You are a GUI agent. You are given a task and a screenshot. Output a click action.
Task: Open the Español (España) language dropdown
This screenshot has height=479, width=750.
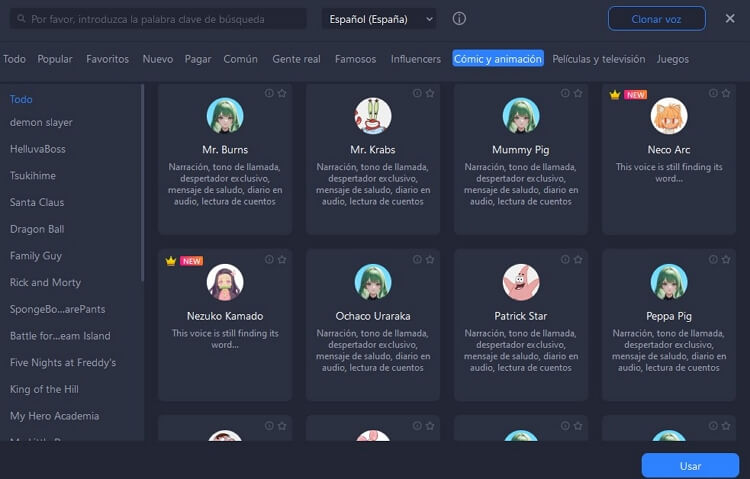[379, 19]
